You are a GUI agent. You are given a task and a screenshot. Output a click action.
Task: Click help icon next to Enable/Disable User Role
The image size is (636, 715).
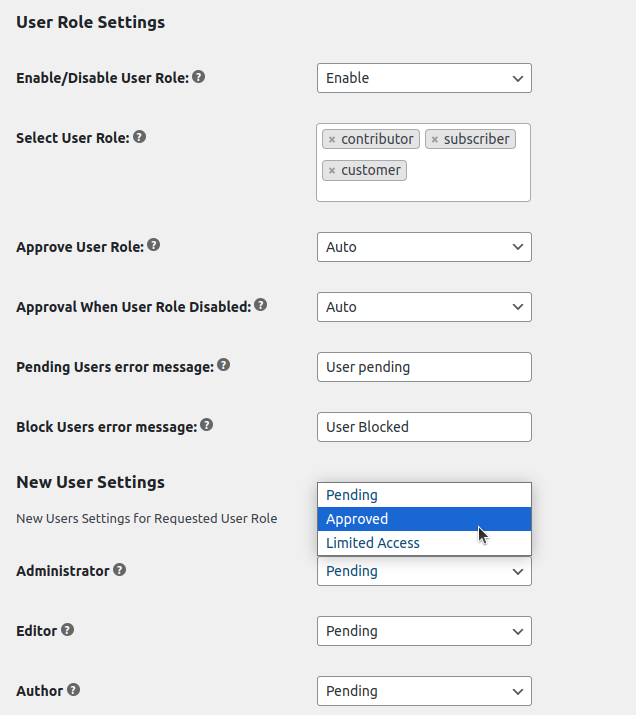(x=199, y=77)
